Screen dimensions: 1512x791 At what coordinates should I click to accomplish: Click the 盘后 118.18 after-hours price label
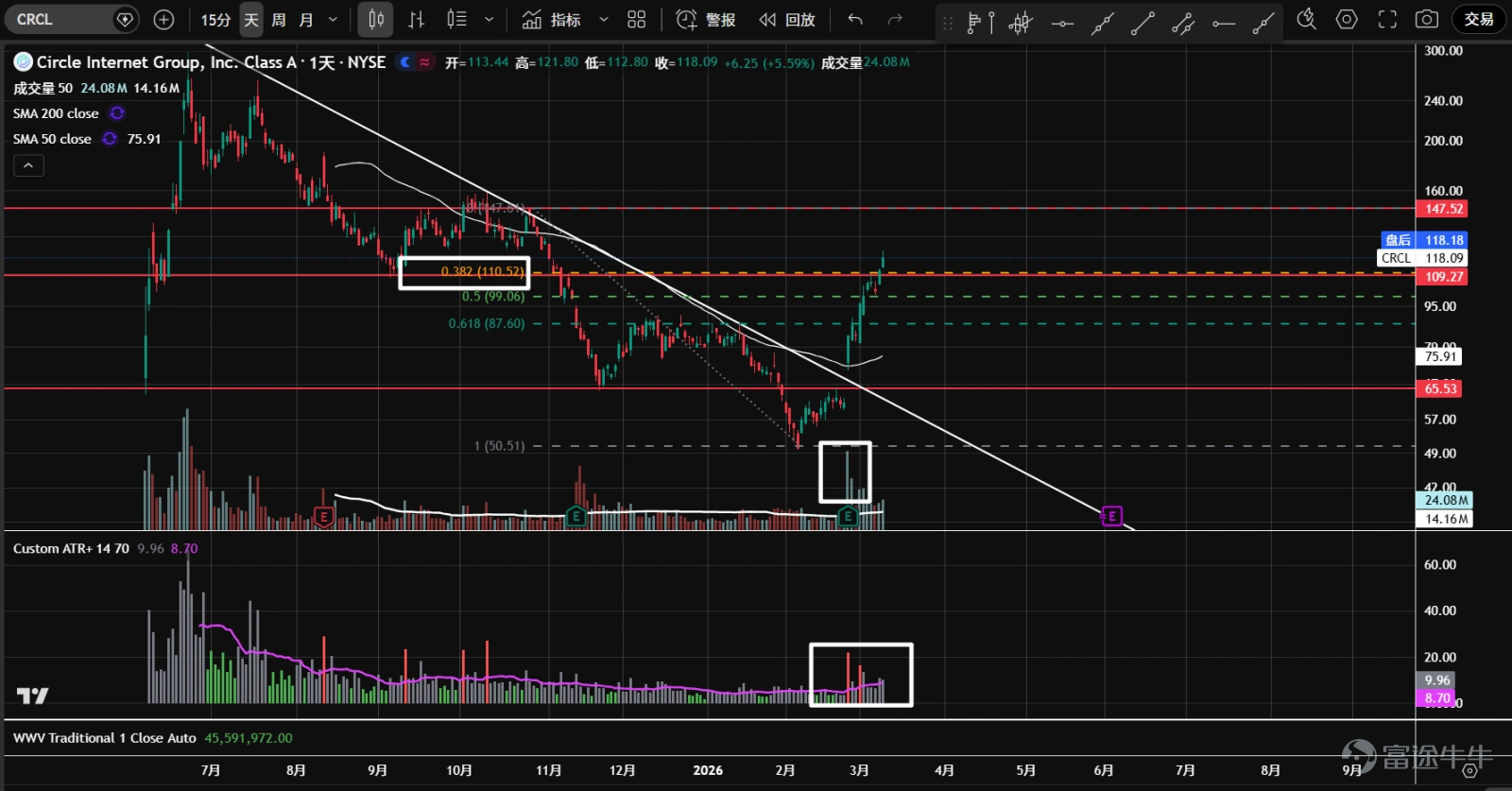[1424, 240]
